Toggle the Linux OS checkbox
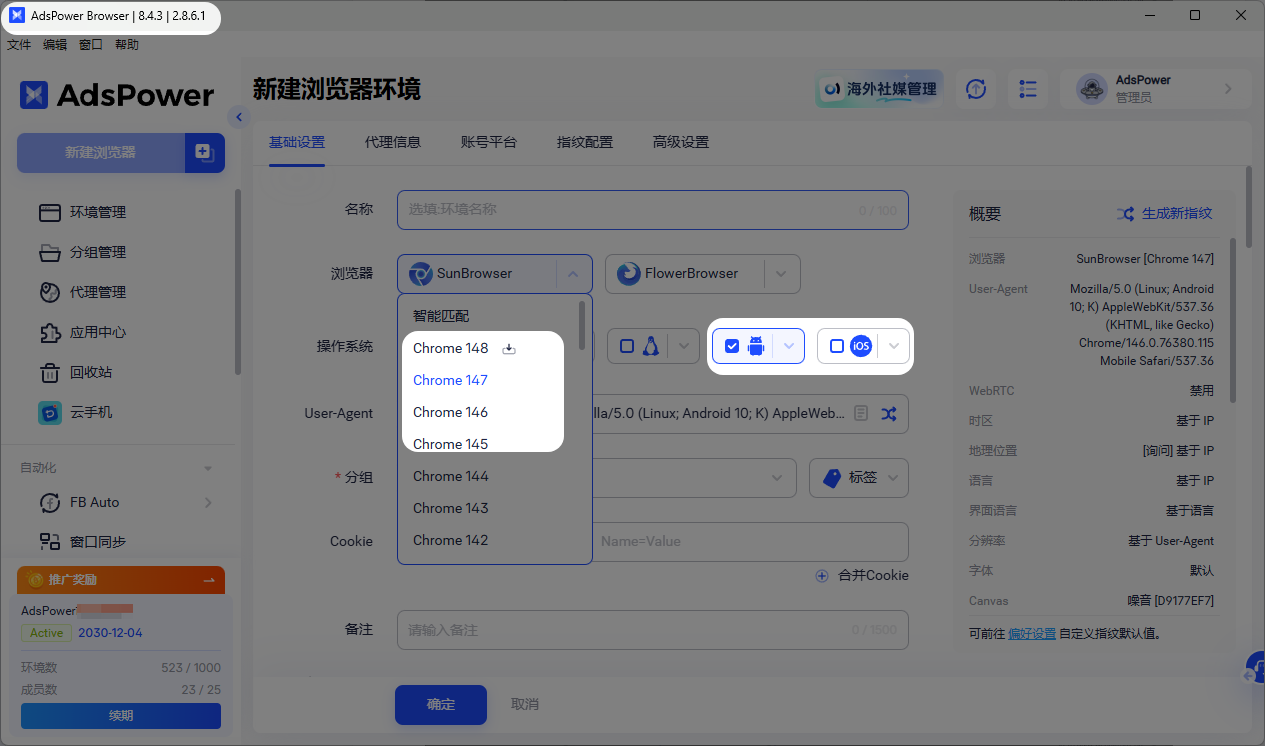Viewport: 1265px width, 746px height. 627,346
